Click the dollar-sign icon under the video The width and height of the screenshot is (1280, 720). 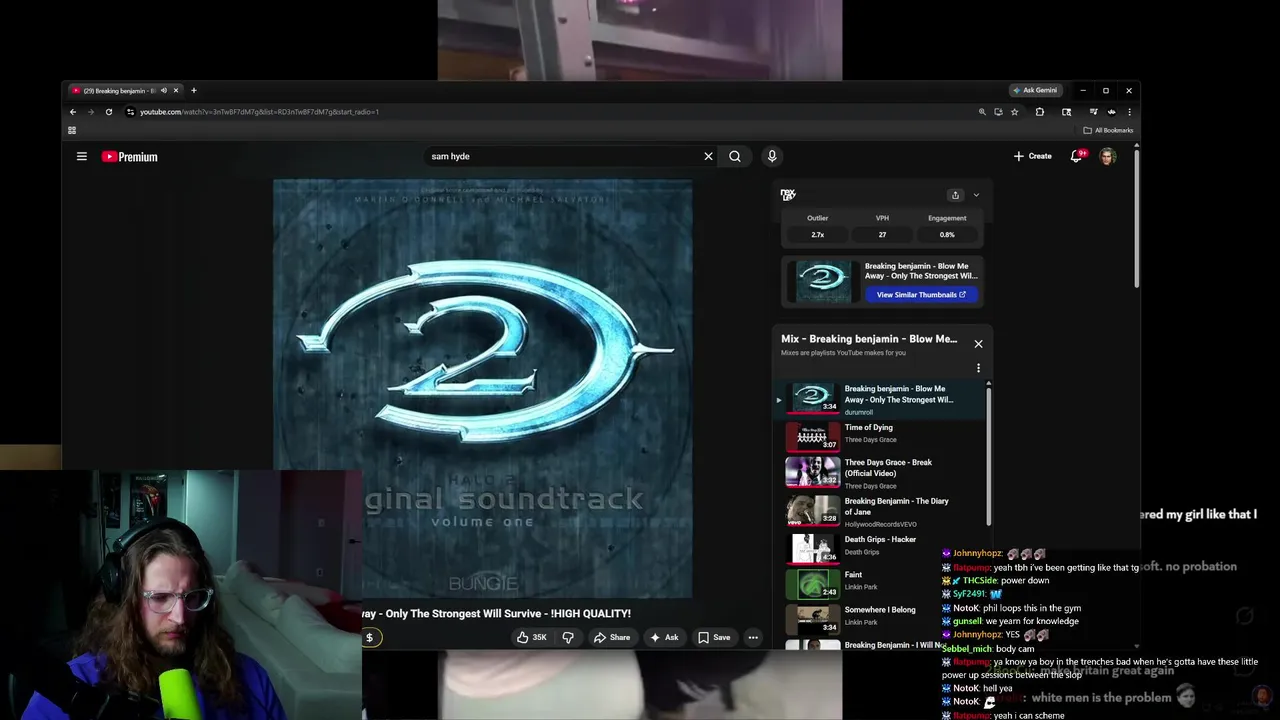[x=369, y=637]
